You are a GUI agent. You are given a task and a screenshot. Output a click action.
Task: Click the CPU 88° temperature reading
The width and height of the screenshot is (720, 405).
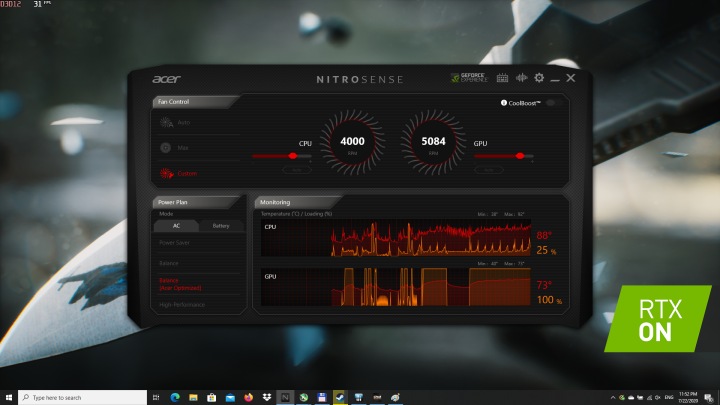(x=544, y=236)
